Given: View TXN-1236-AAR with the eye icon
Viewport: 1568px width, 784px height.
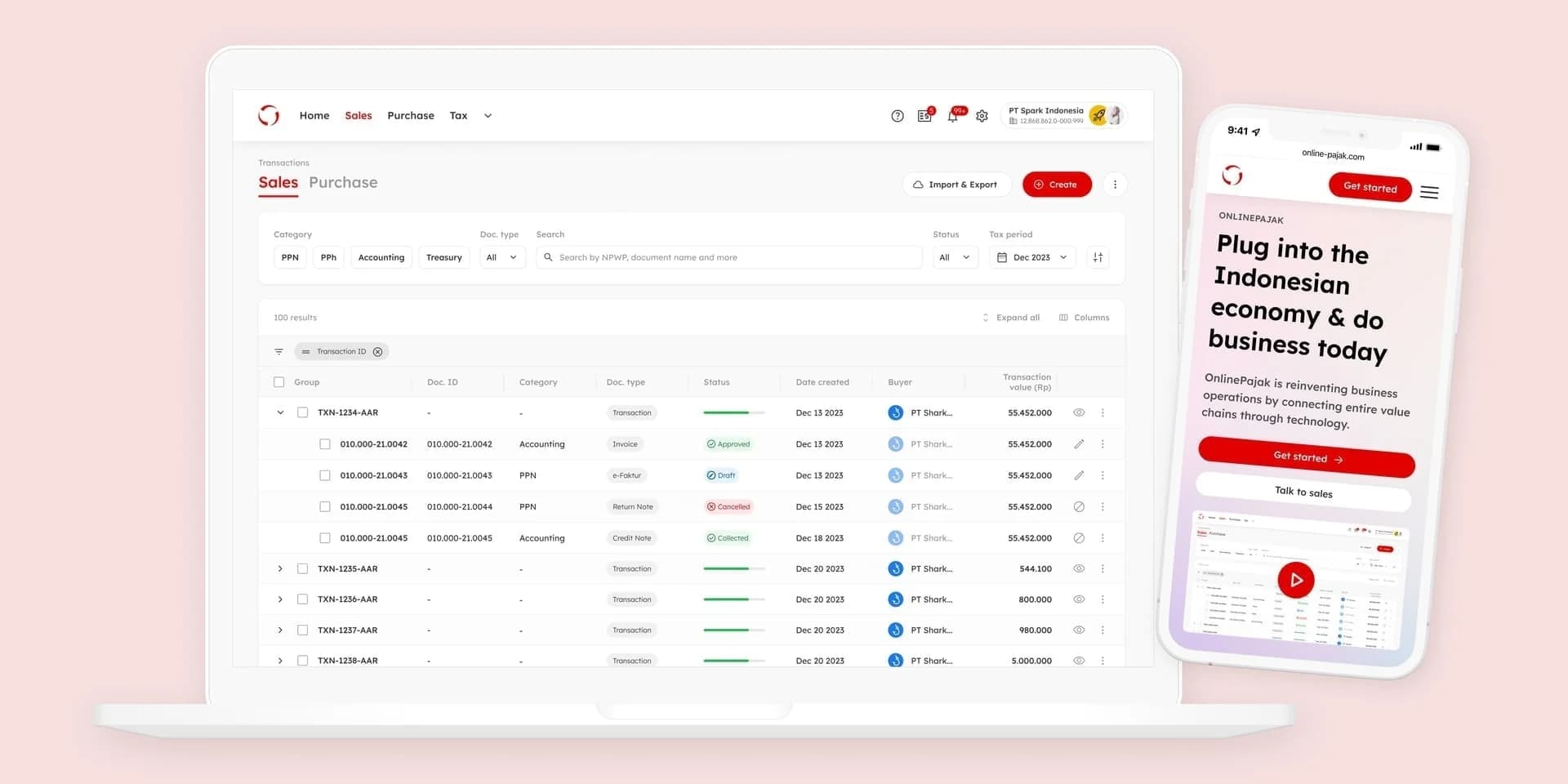Looking at the screenshot, I should click(x=1079, y=599).
